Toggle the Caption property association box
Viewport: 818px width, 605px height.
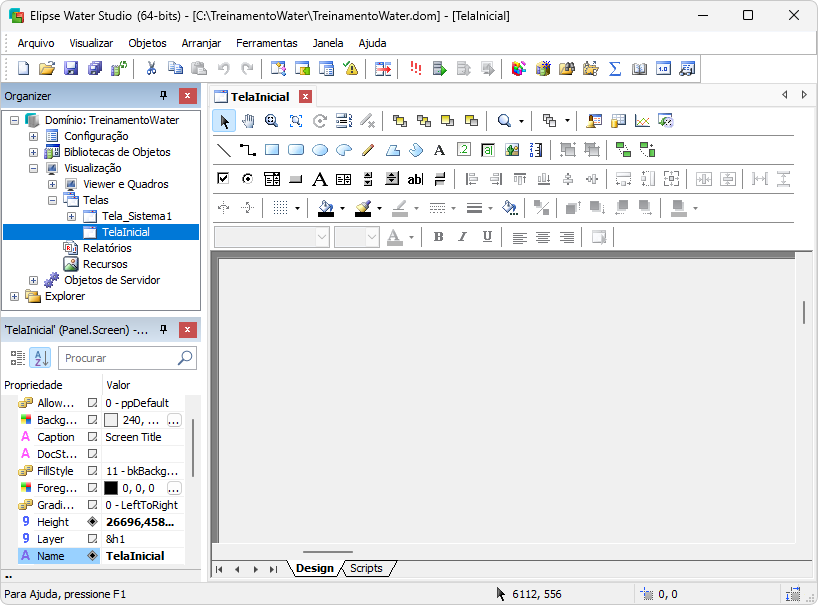point(92,437)
